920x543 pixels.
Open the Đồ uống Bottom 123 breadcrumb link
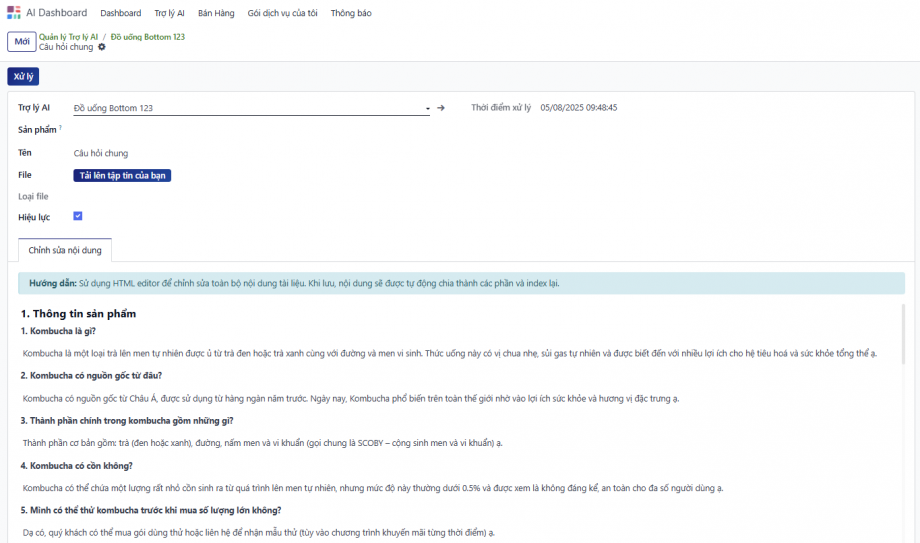point(147,36)
